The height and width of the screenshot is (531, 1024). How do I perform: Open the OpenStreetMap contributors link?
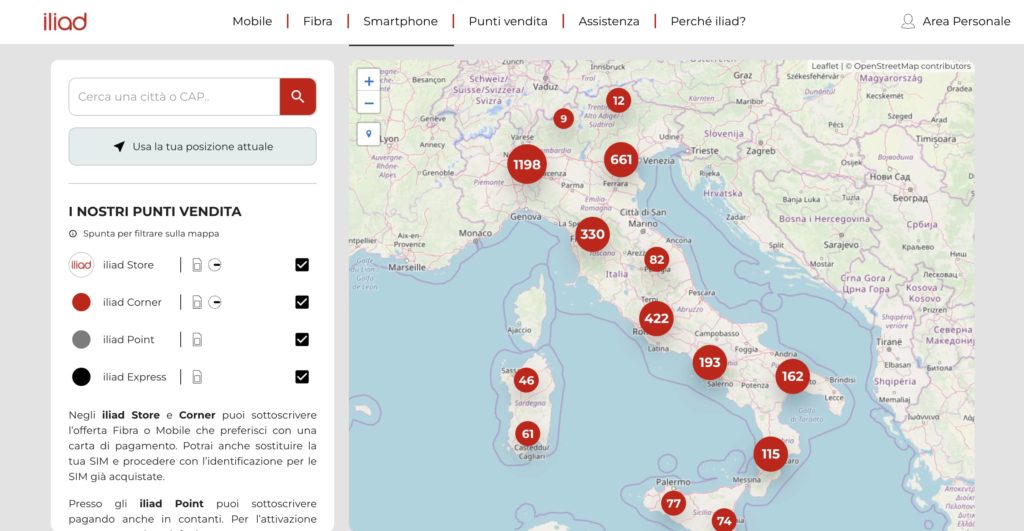point(912,66)
